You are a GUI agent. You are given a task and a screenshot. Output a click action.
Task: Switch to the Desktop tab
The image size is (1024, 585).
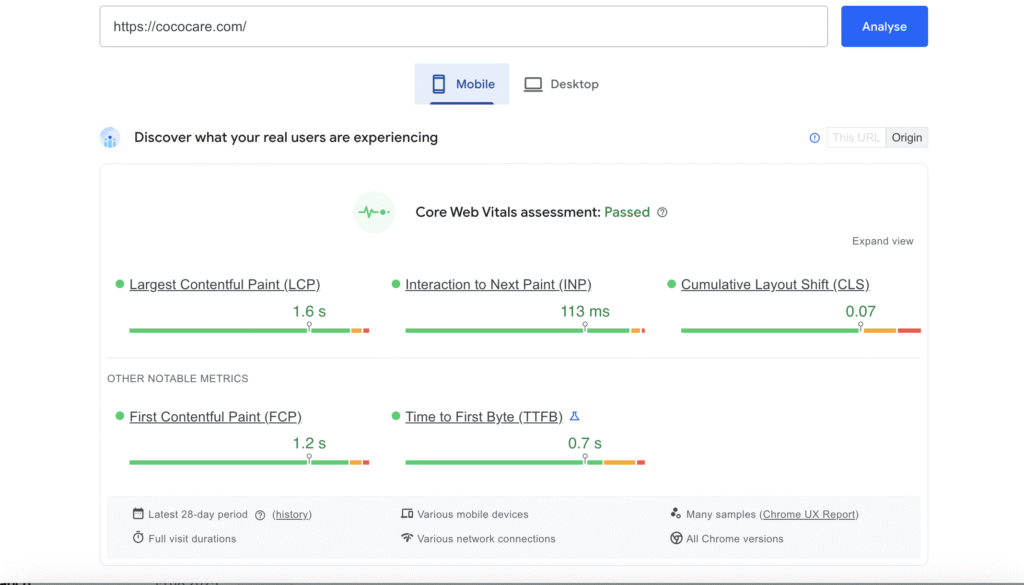coord(561,84)
